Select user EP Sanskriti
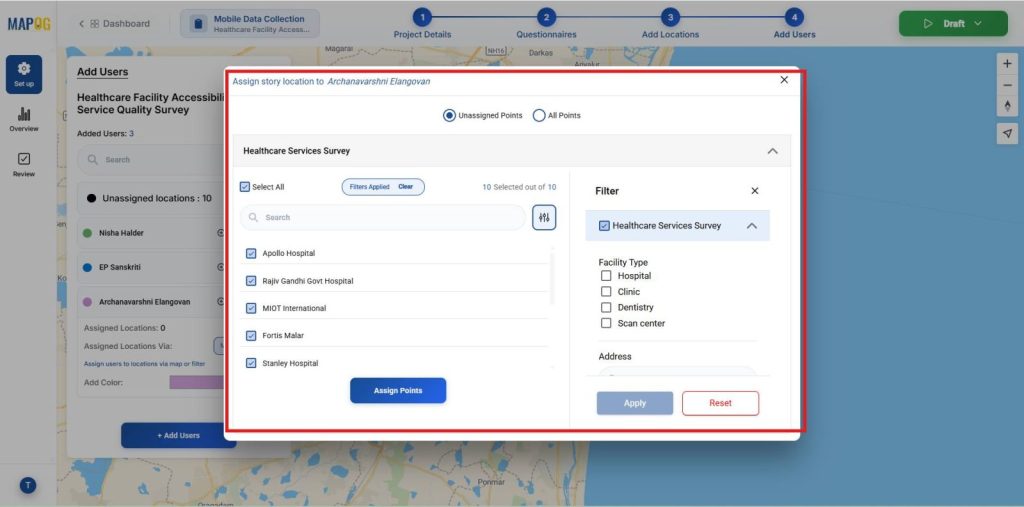Image resolution: width=1024 pixels, height=507 pixels. tap(120, 268)
